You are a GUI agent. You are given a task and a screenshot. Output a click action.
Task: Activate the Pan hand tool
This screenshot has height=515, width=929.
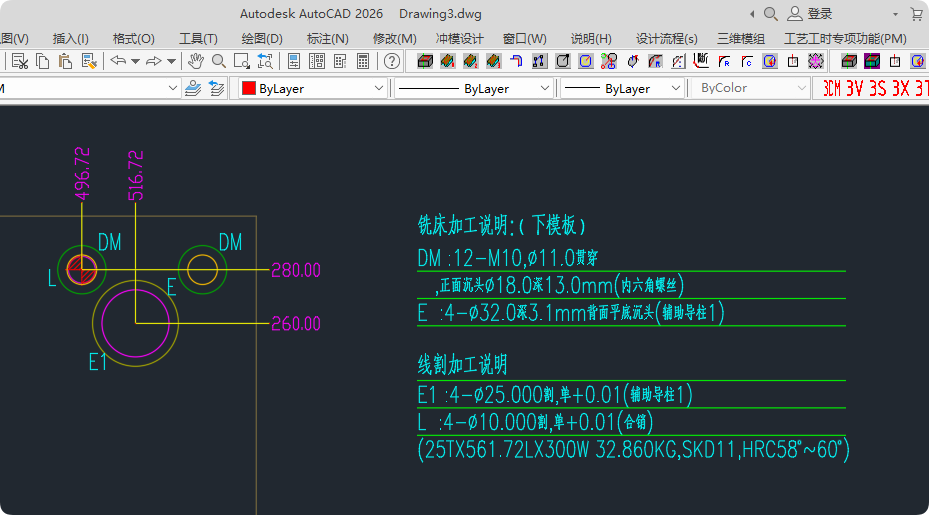(x=196, y=61)
